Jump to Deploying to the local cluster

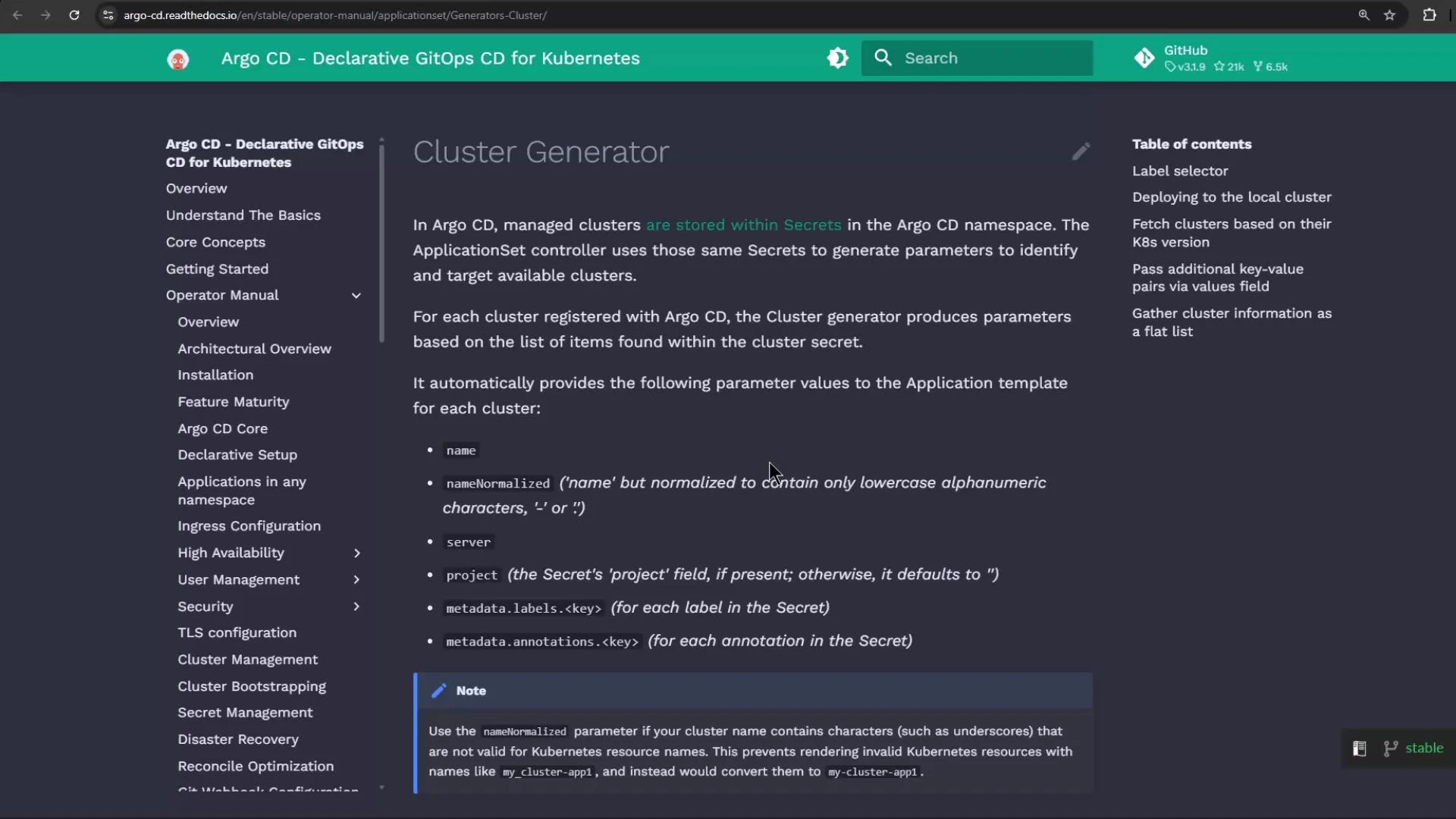click(1232, 197)
